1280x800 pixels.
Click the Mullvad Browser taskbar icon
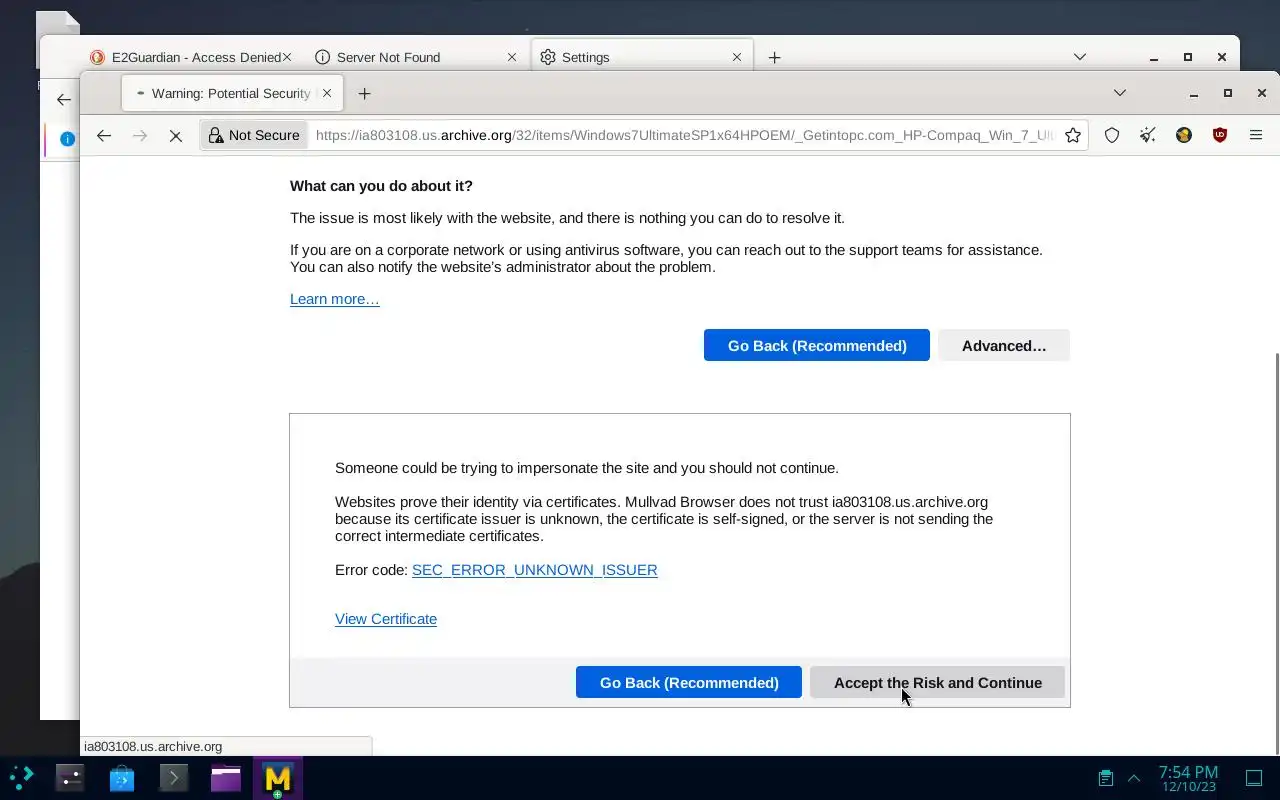[x=278, y=777]
